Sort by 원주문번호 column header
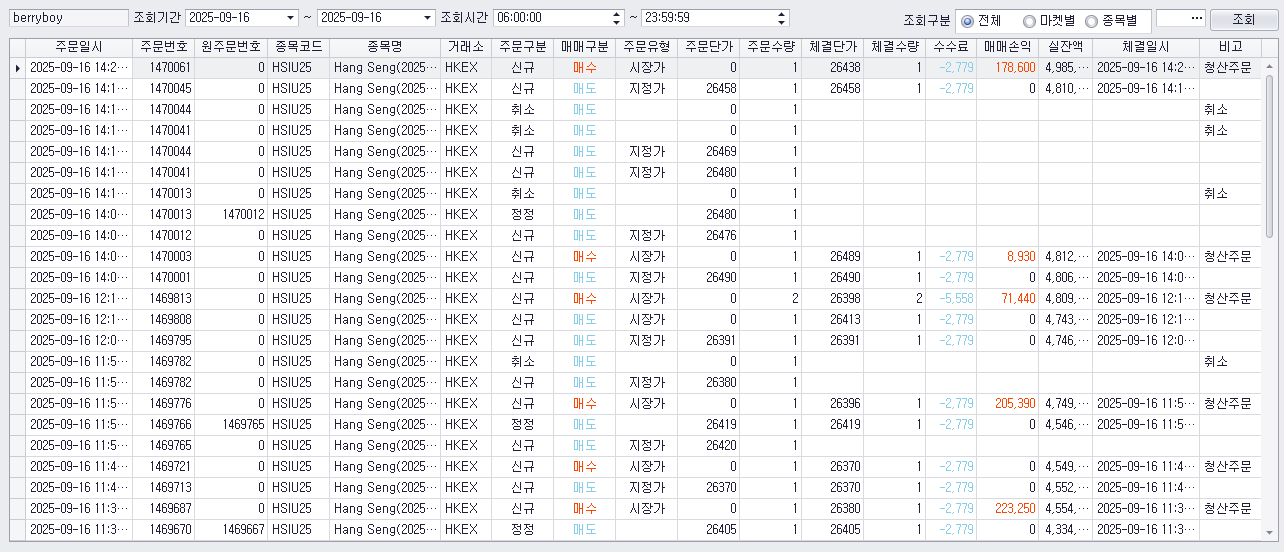The width and height of the screenshot is (1284, 552). (231, 47)
